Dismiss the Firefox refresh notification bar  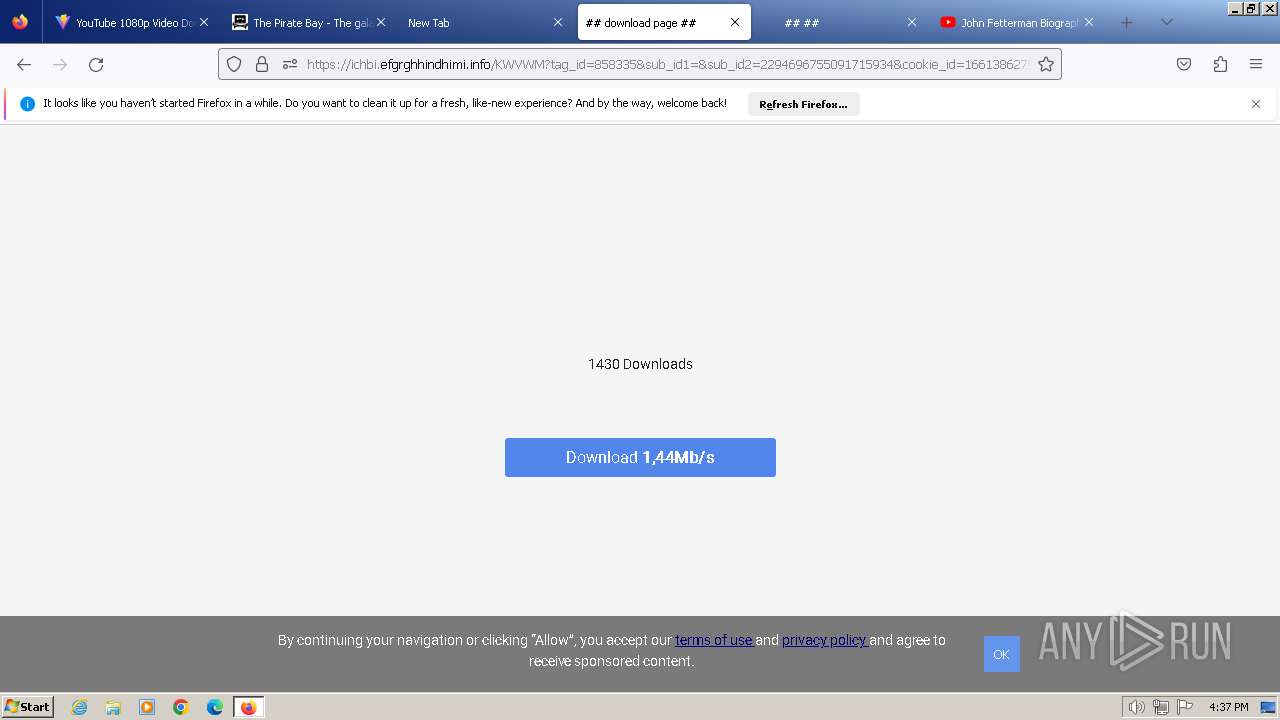(1256, 104)
